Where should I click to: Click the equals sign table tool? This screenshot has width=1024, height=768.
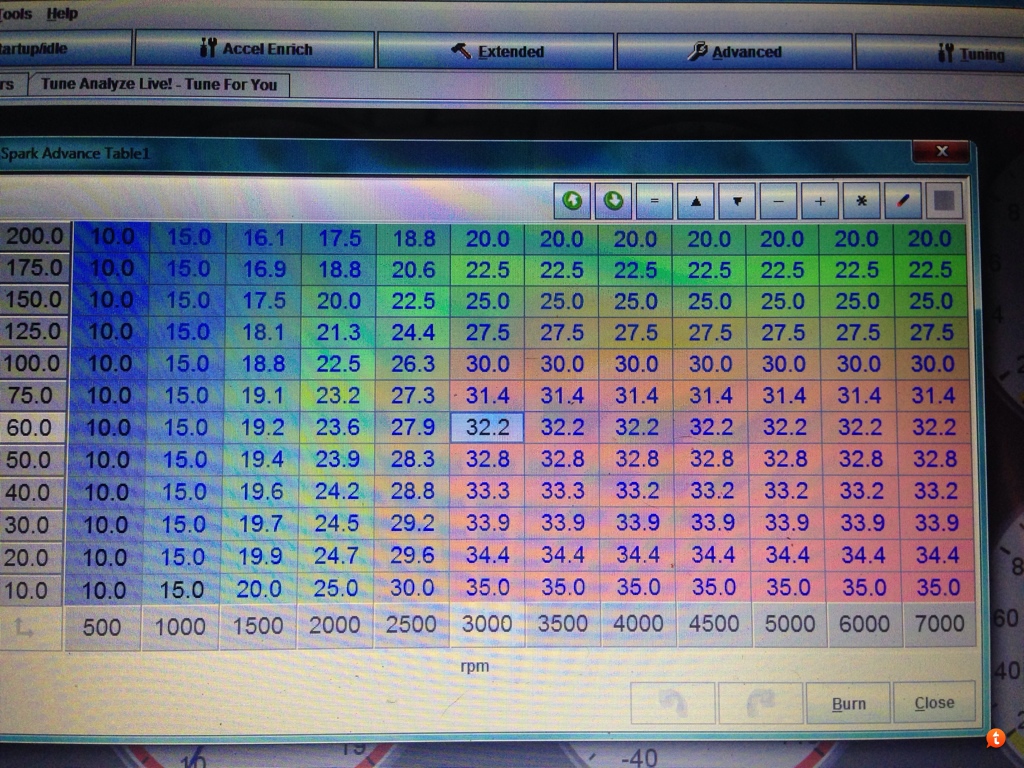tap(654, 201)
